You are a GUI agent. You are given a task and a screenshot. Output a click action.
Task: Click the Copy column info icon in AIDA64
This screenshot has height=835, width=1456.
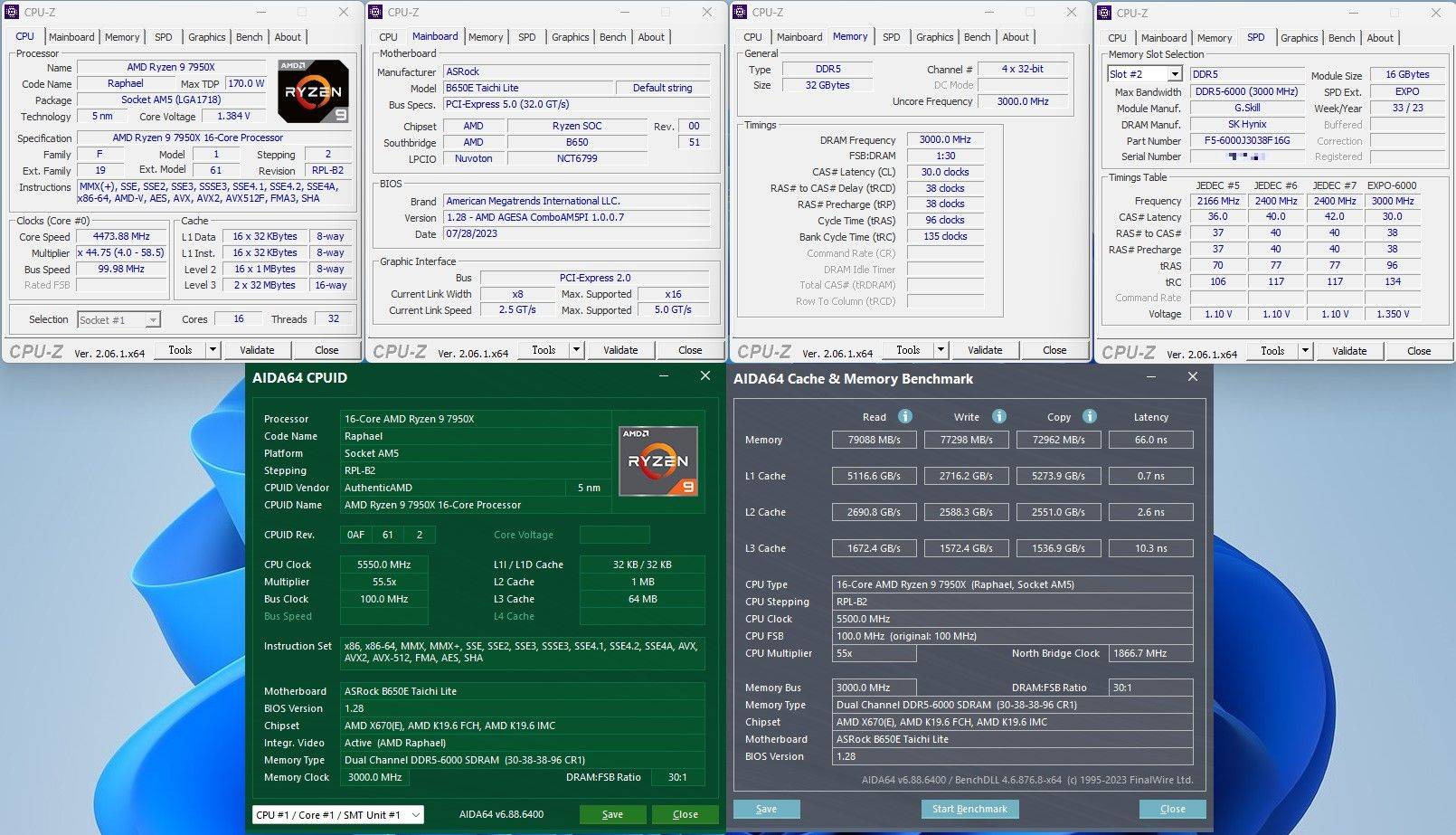click(1090, 416)
